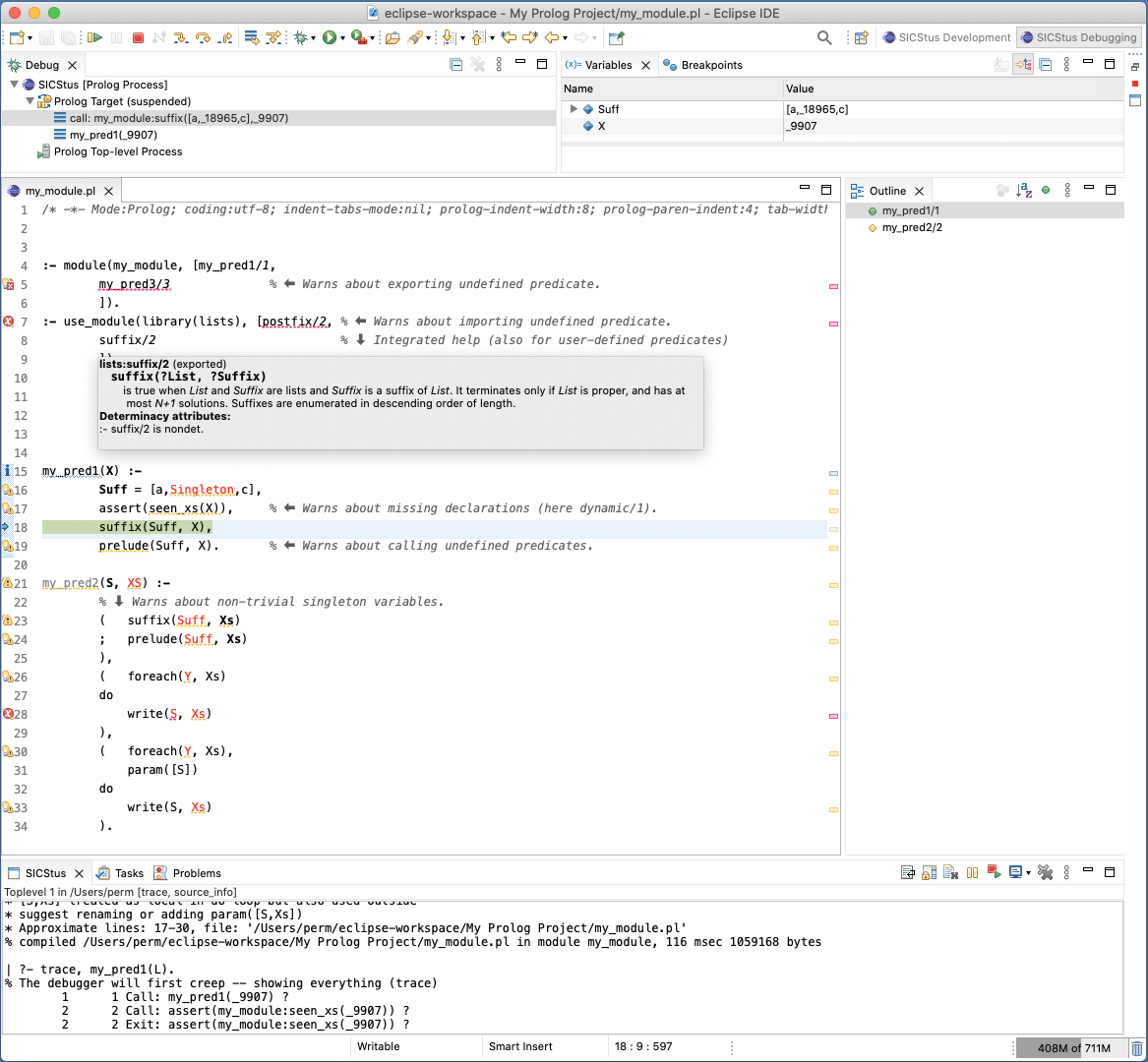
Task: Click the 408M of 711M heap indicator
Action: (x=1072, y=1046)
